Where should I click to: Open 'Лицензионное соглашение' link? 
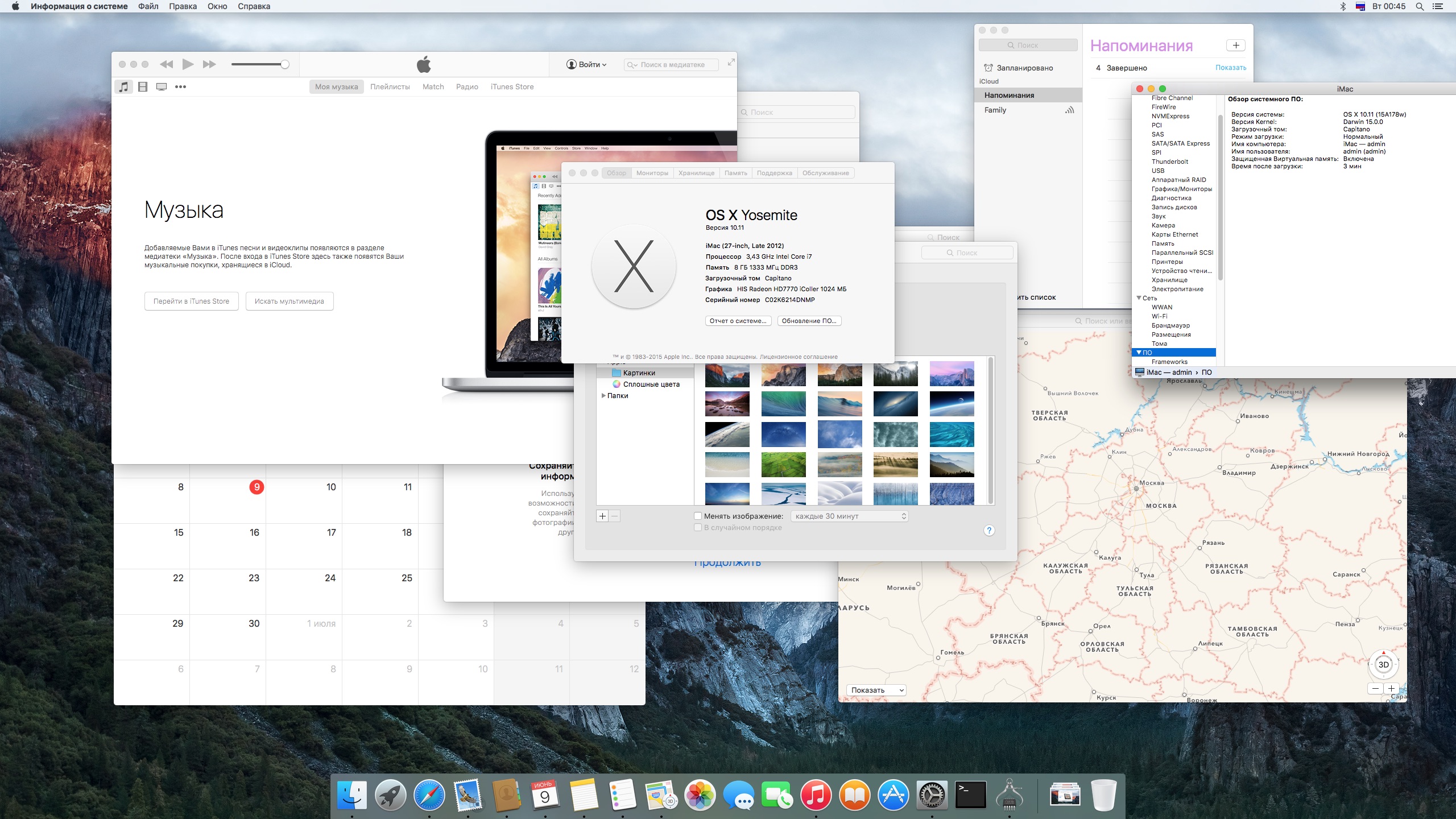(x=799, y=357)
